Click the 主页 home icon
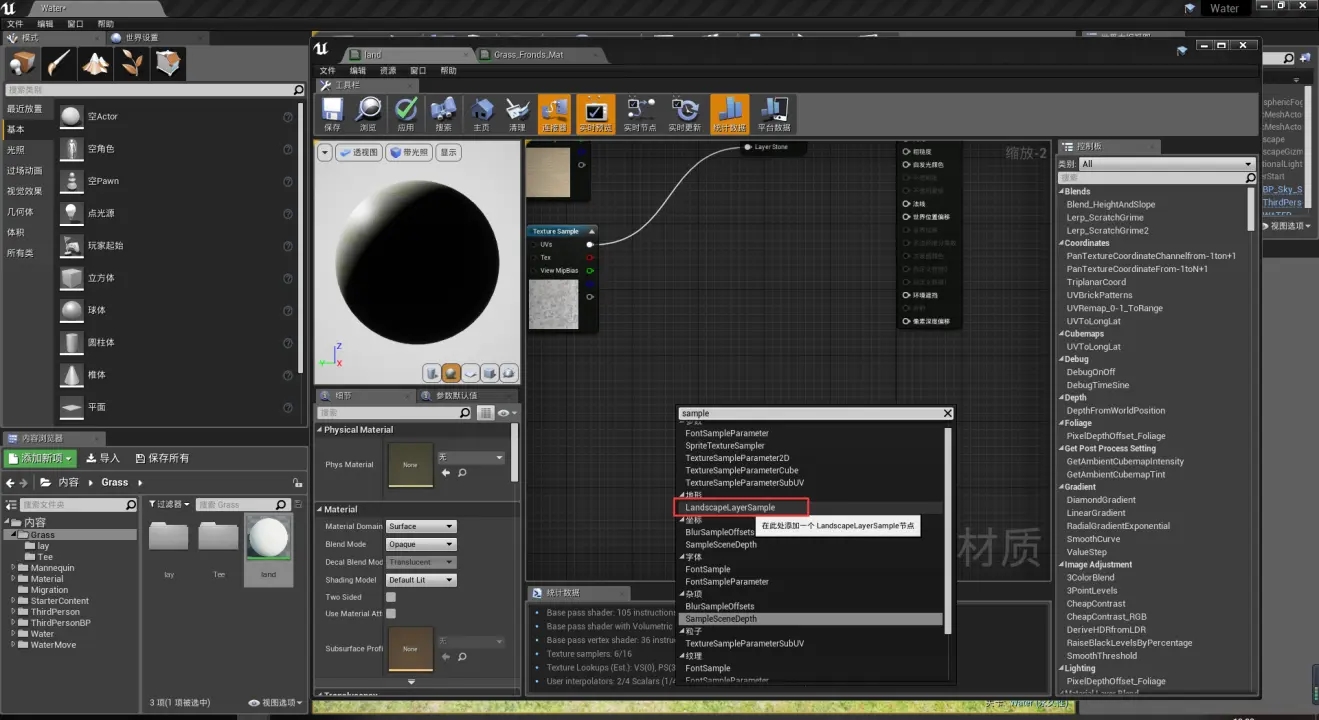The width and height of the screenshot is (1319, 720). click(x=481, y=110)
